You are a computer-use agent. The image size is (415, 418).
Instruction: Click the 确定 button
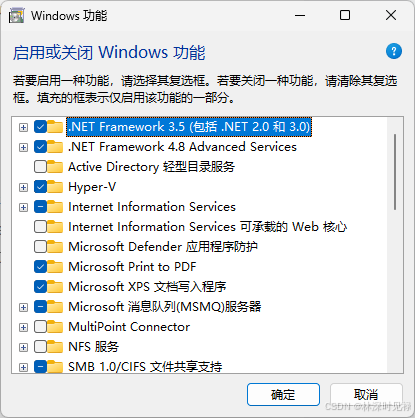tap(283, 394)
